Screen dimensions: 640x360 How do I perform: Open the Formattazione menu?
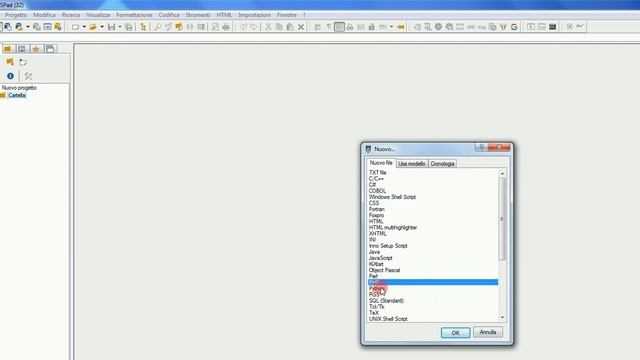tap(134, 15)
